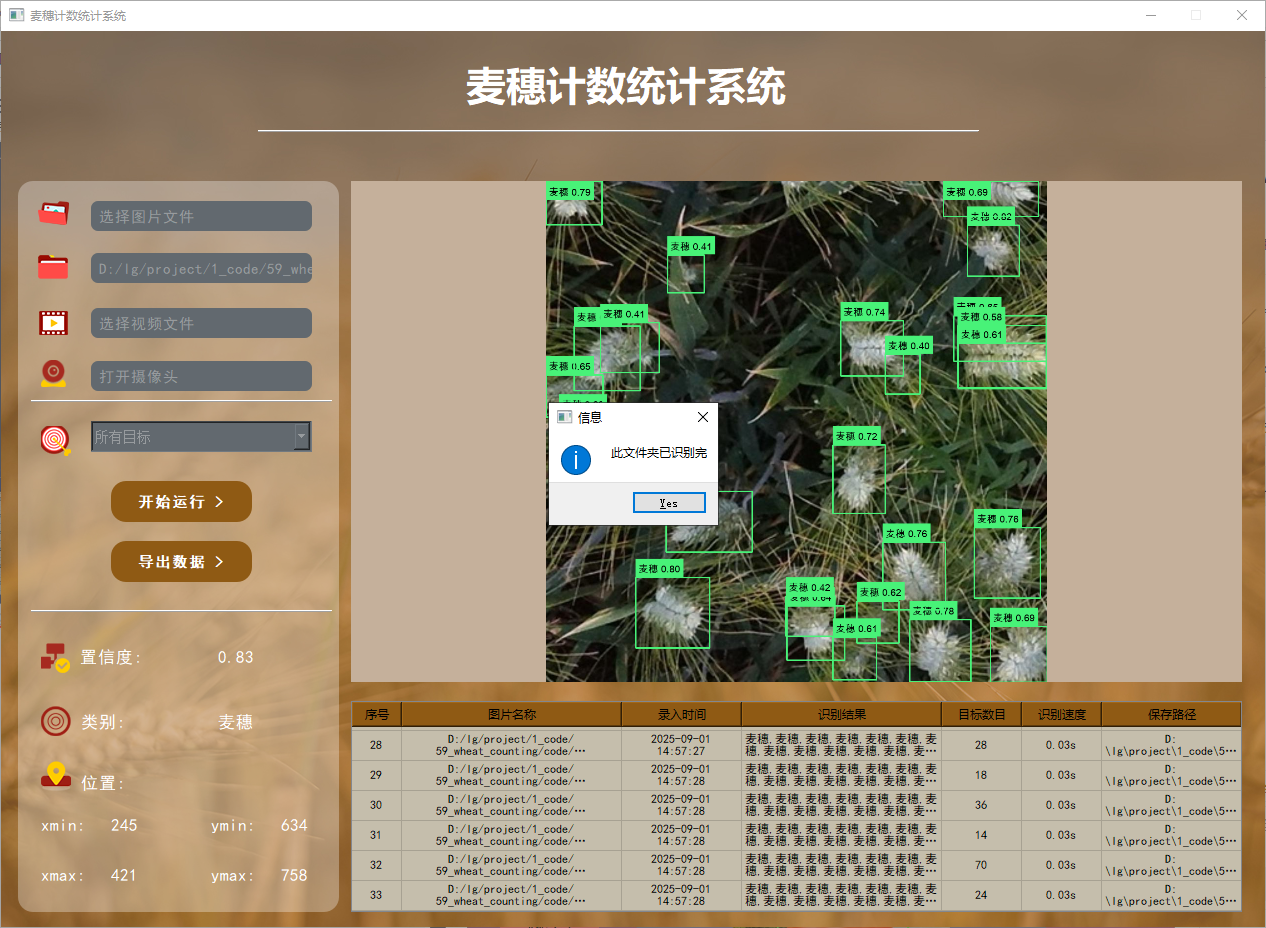Click the 此文件夹已识别完 dialog message
The width and height of the screenshot is (1266, 928).
click(659, 454)
